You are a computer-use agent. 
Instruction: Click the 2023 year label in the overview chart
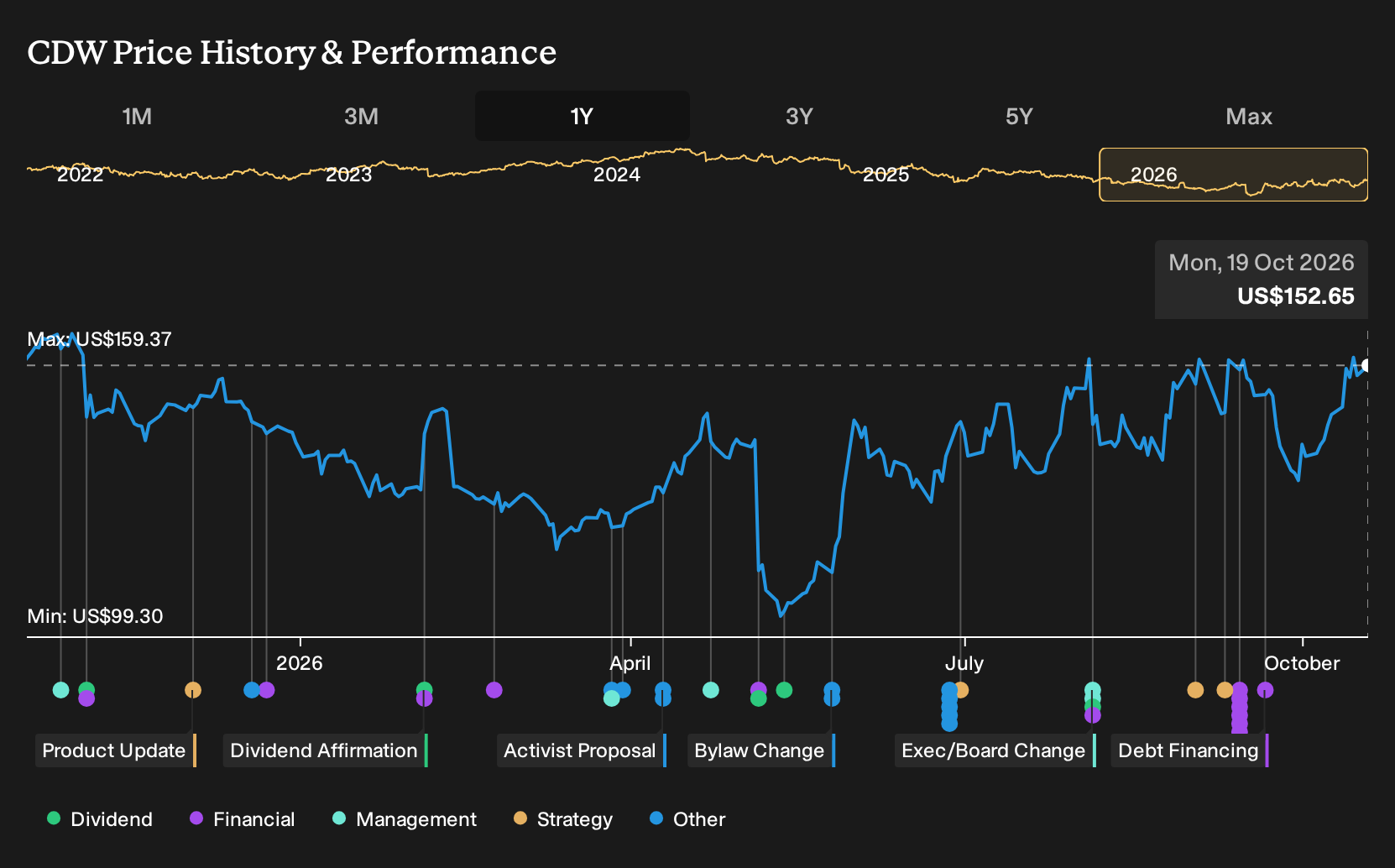349,175
